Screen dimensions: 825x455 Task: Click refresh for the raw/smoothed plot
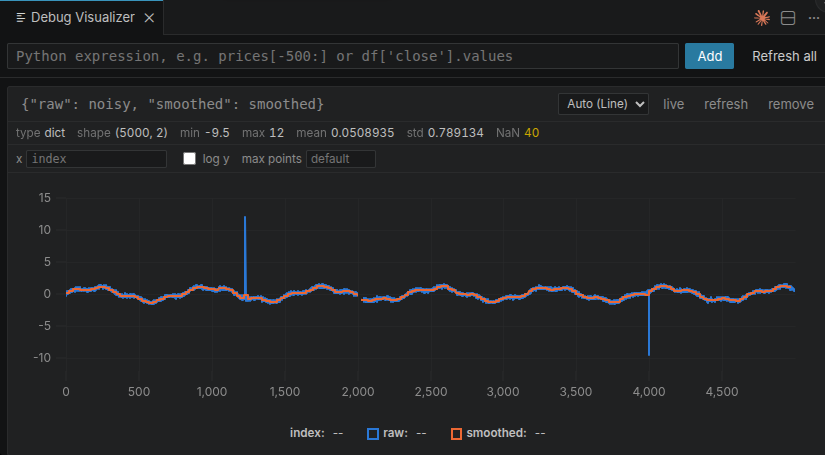pos(726,104)
